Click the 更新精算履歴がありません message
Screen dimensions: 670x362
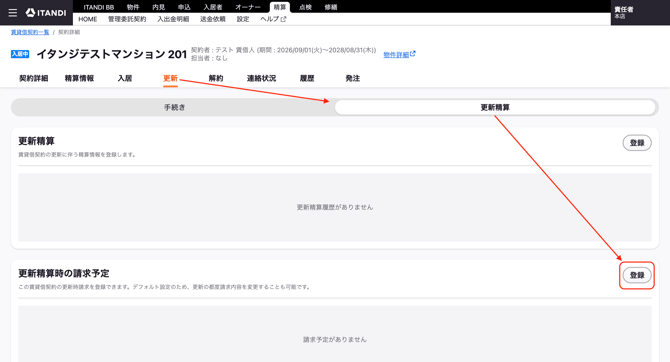(x=335, y=207)
